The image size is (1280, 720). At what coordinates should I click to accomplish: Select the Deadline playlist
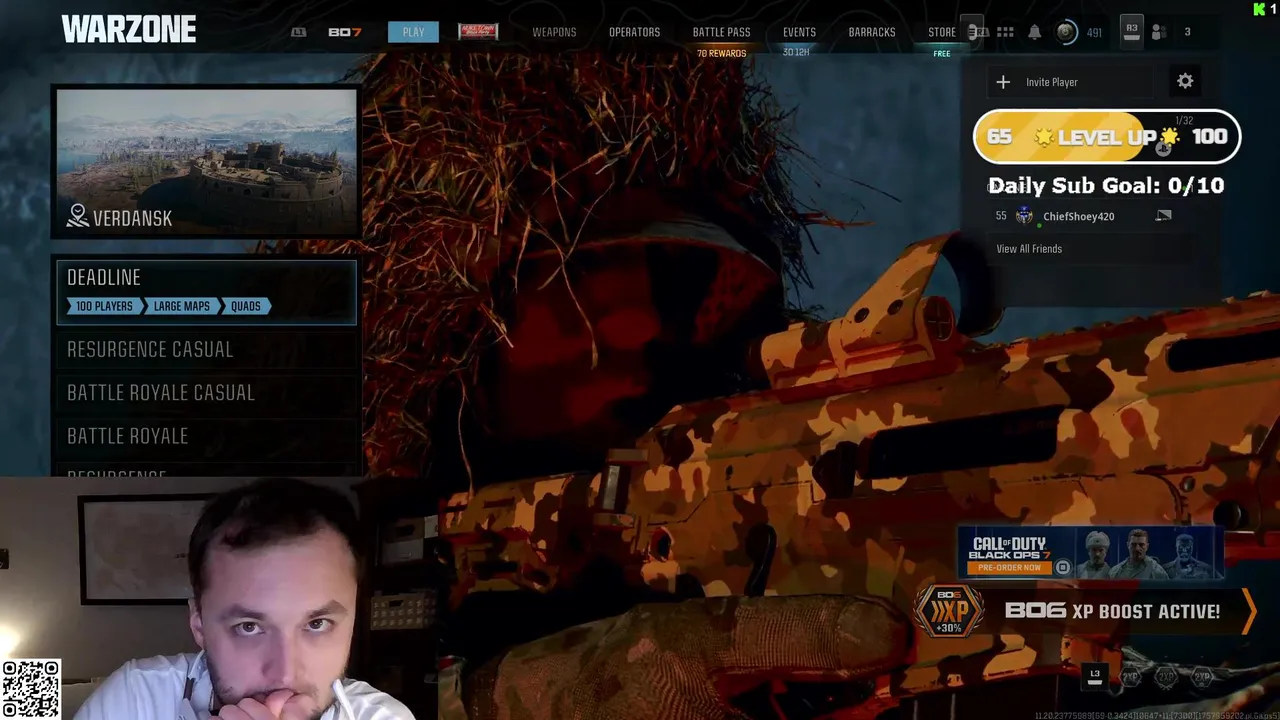[206, 292]
